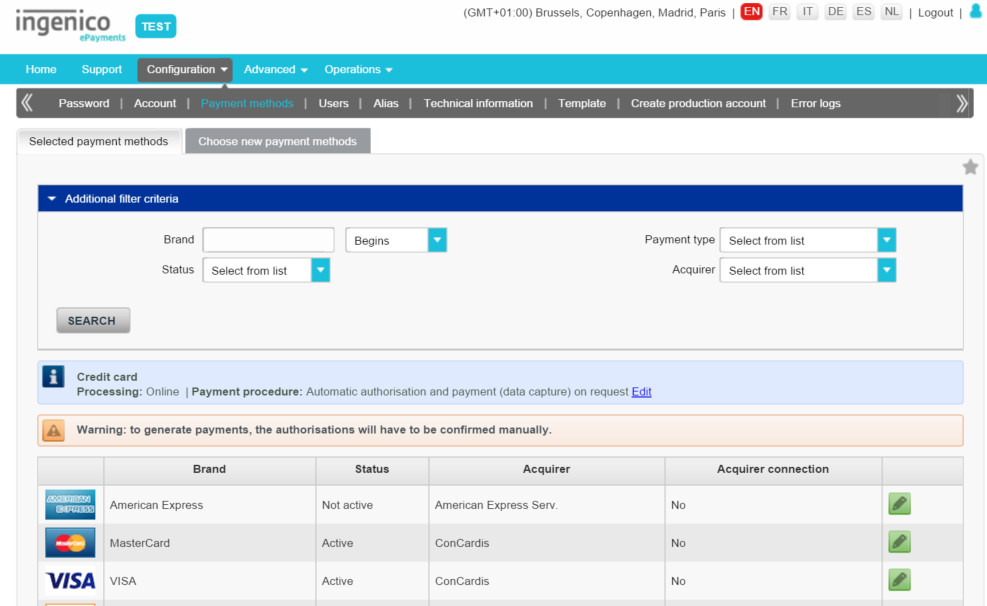Click the Brand text input field

click(x=268, y=240)
